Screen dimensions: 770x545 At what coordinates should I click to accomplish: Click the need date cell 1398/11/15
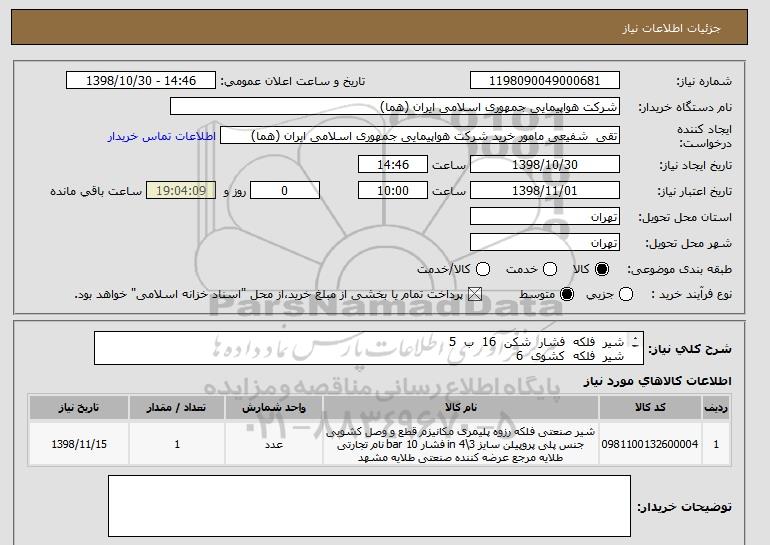(79, 444)
